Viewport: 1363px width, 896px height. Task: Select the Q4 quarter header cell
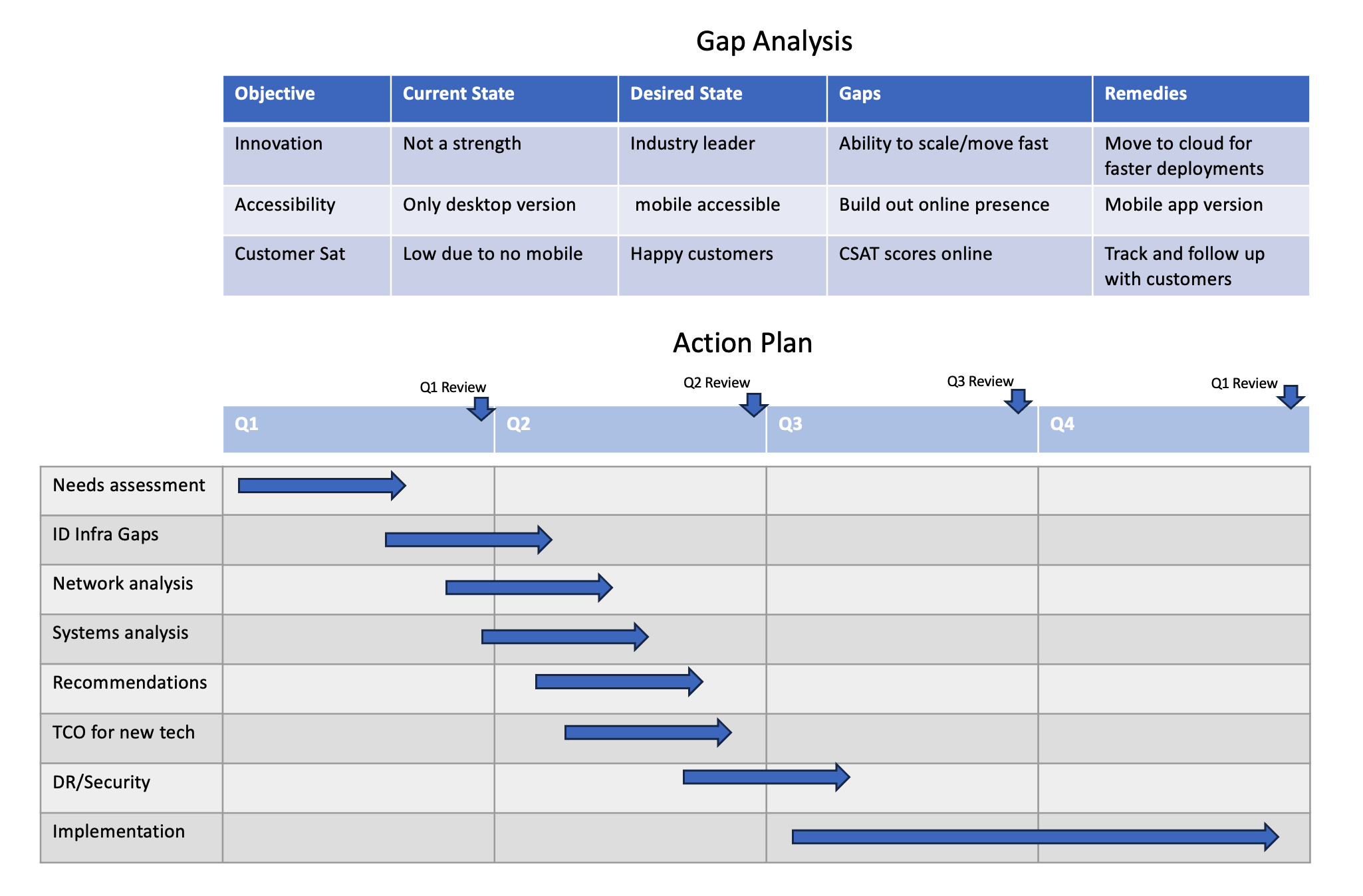coord(1174,429)
